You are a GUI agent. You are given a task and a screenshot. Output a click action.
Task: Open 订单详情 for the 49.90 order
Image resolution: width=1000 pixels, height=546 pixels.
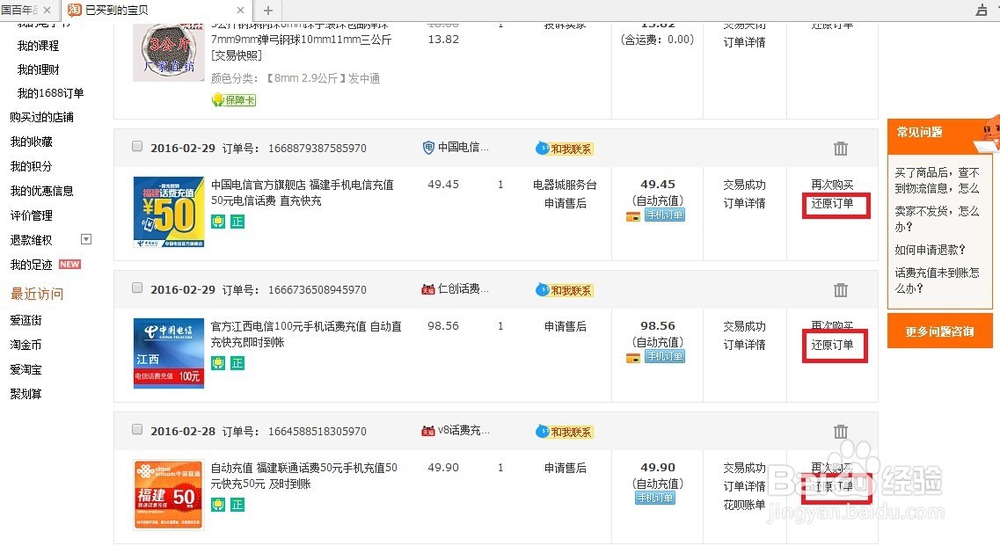tap(744, 487)
